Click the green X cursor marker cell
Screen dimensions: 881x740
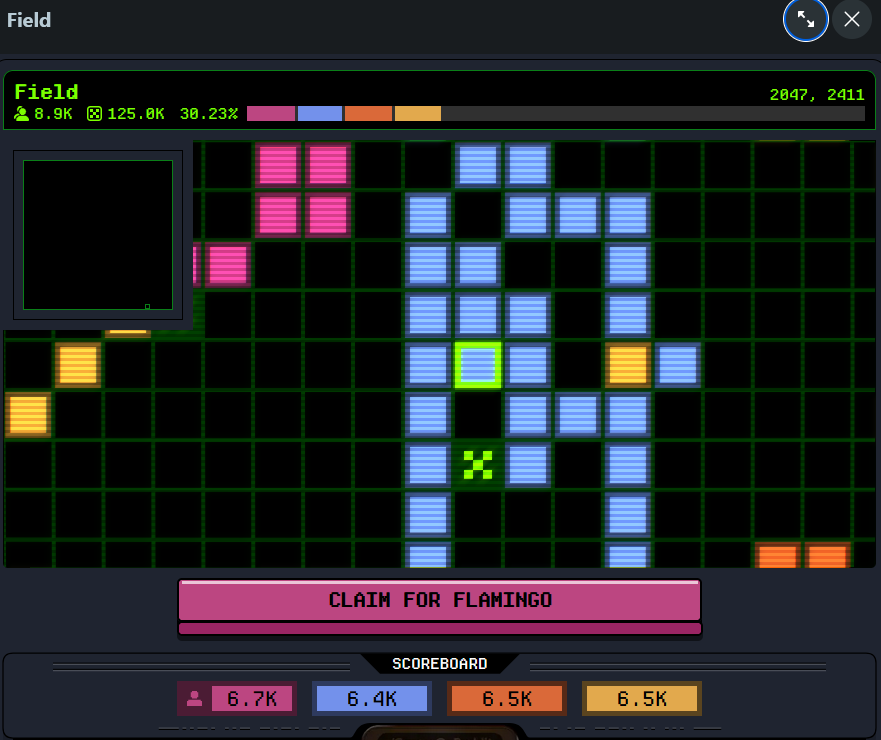tap(478, 465)
